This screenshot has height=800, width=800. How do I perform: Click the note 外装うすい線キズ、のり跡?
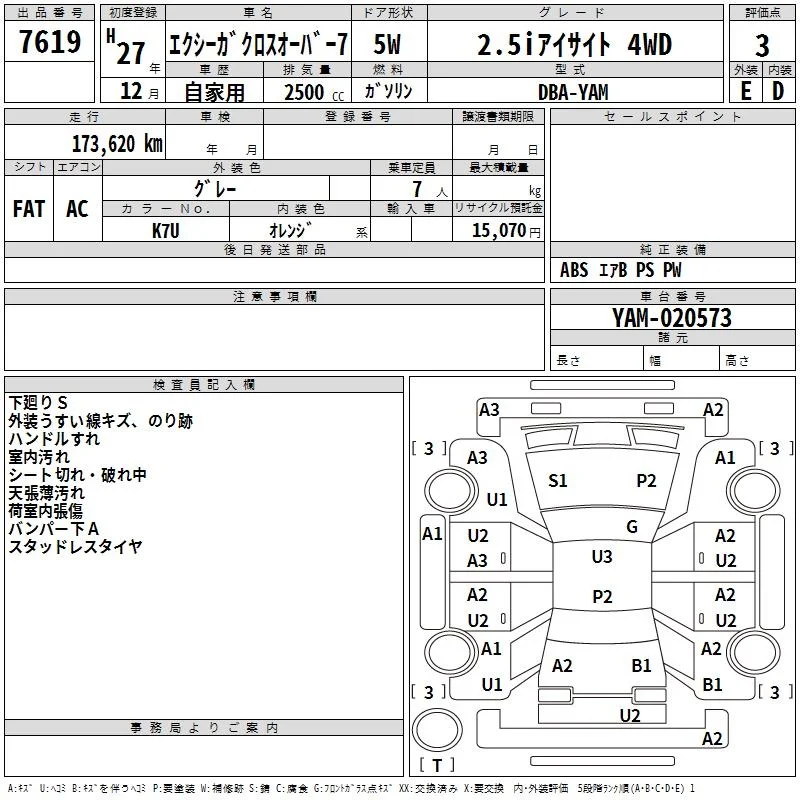coord(101,421)
